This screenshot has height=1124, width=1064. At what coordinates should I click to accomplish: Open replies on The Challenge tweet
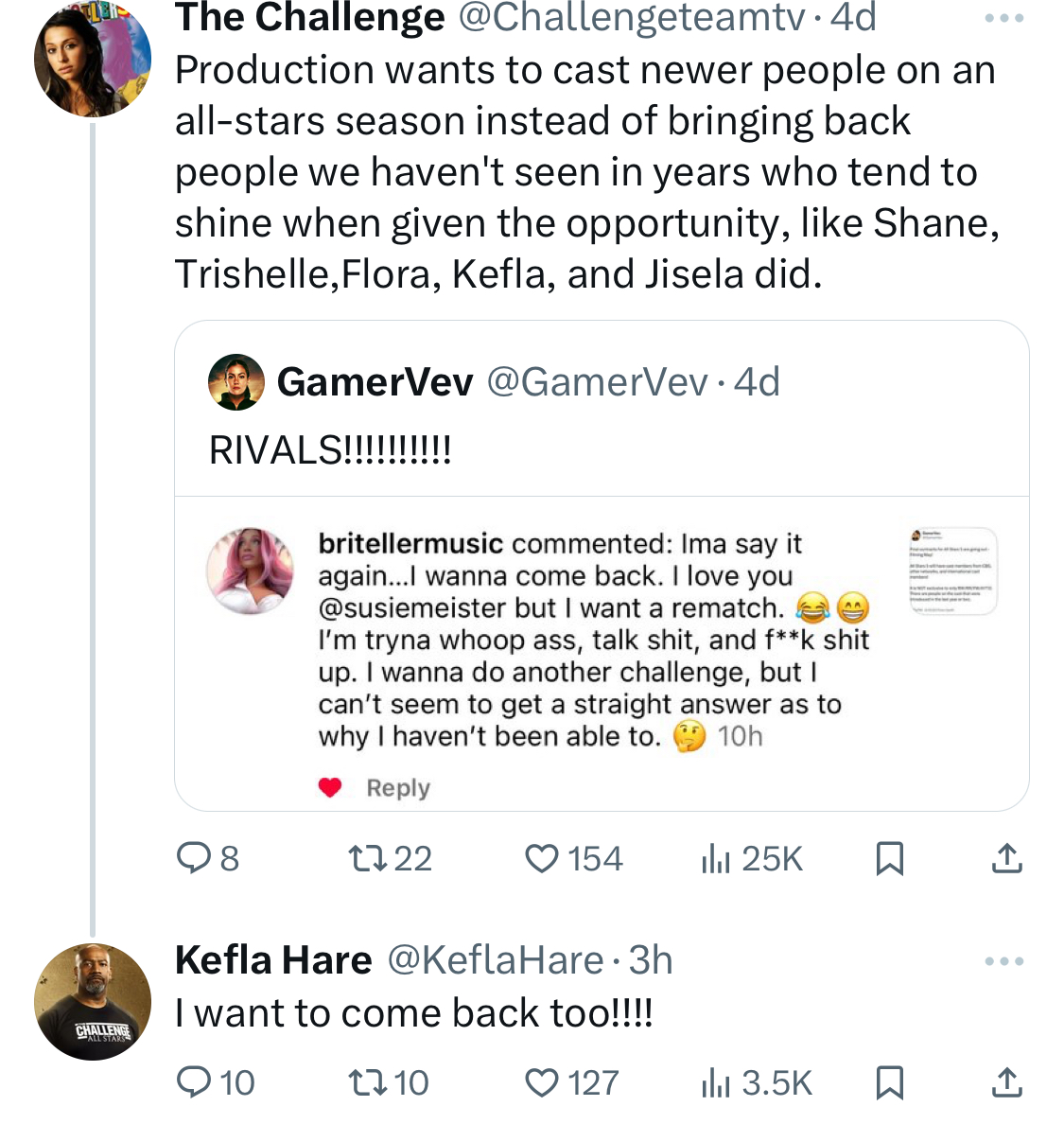click(x=208, y=858)
